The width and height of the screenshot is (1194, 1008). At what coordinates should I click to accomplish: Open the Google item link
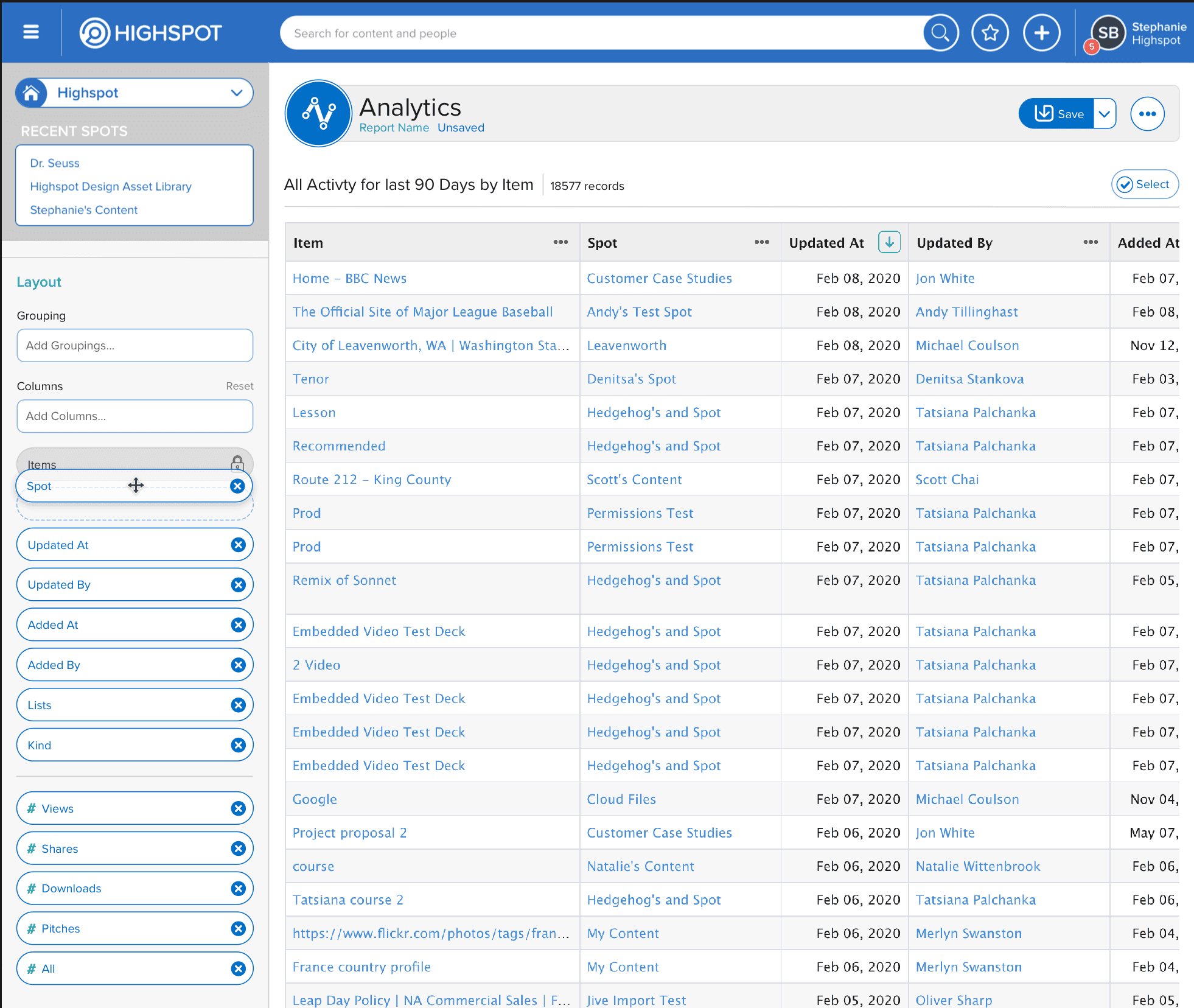coord(315,799)
